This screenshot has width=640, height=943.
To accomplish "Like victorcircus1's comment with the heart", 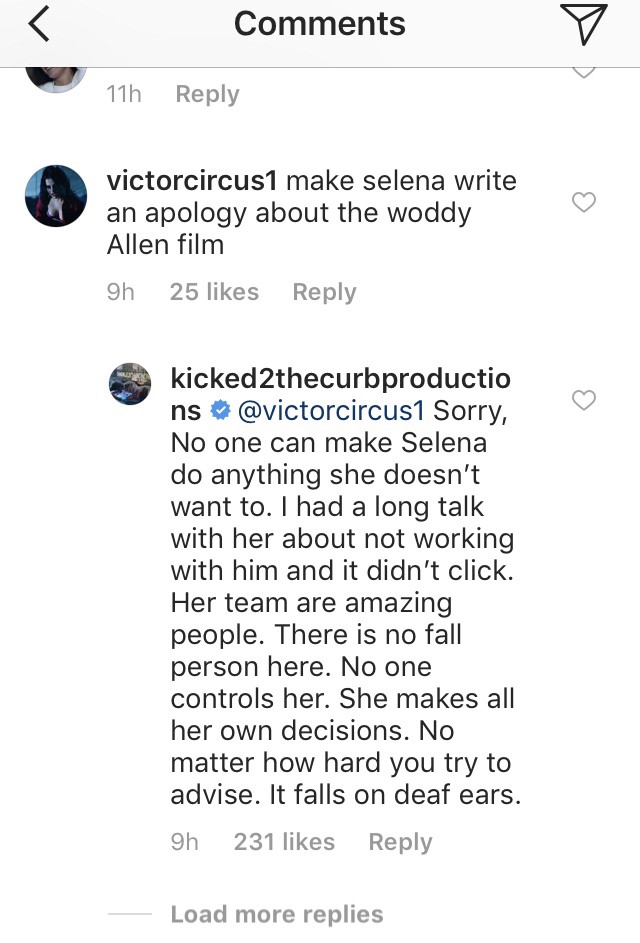I will point(583,203).
